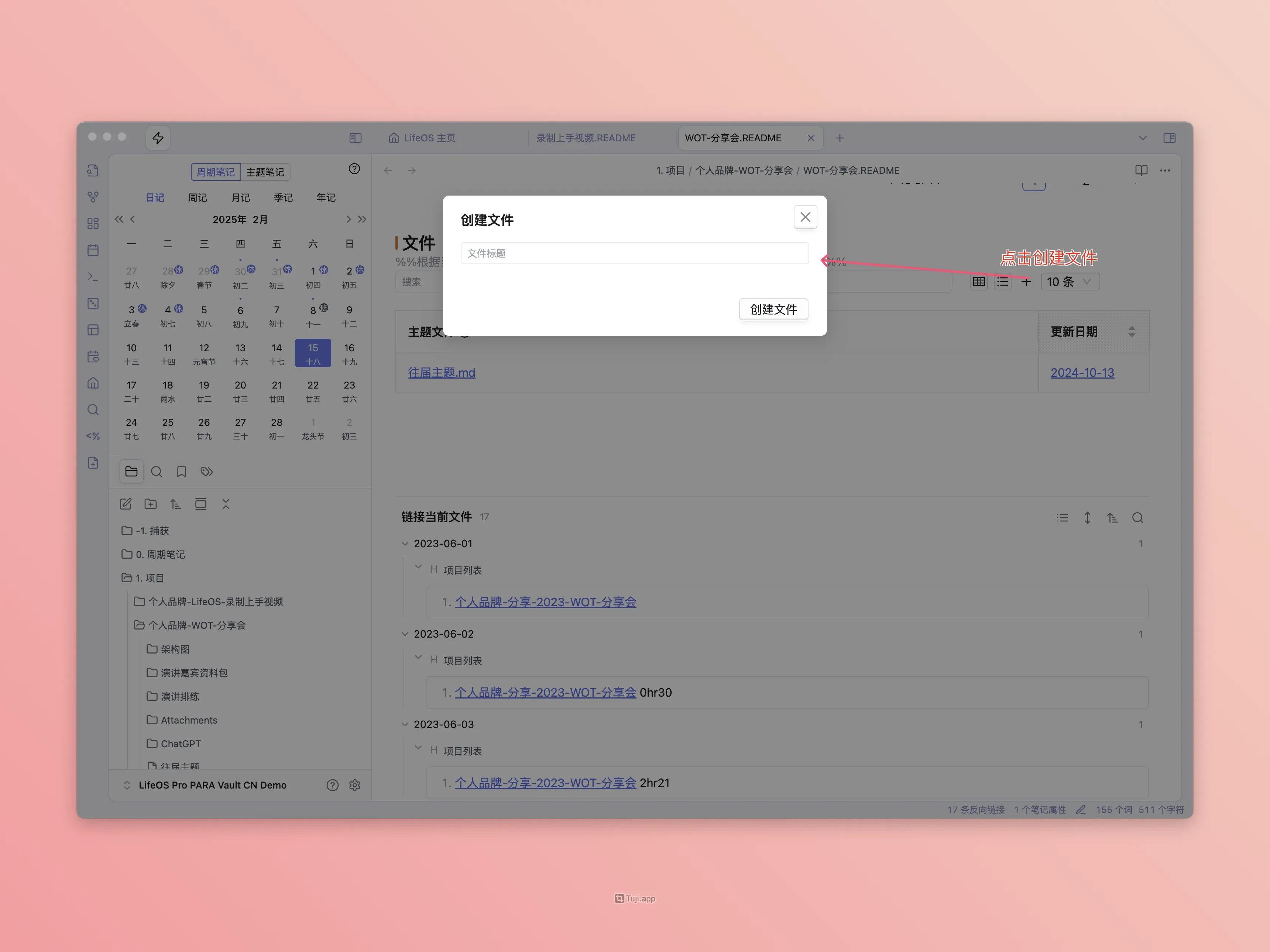The image size is (1270, 952).
Task: Switch to table view icon
Action: click(x=979, y=282)
